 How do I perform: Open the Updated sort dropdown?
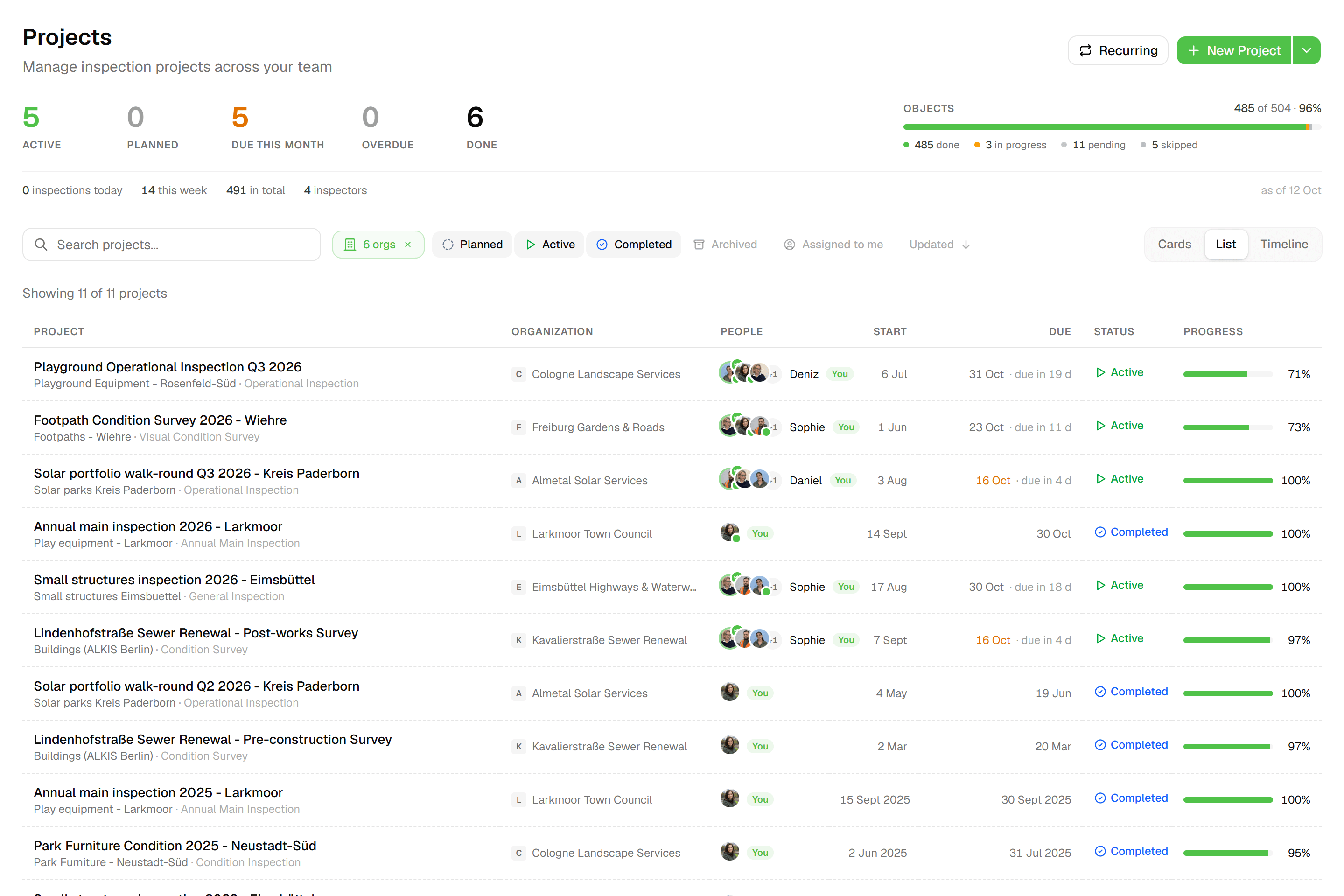[940, 245]
